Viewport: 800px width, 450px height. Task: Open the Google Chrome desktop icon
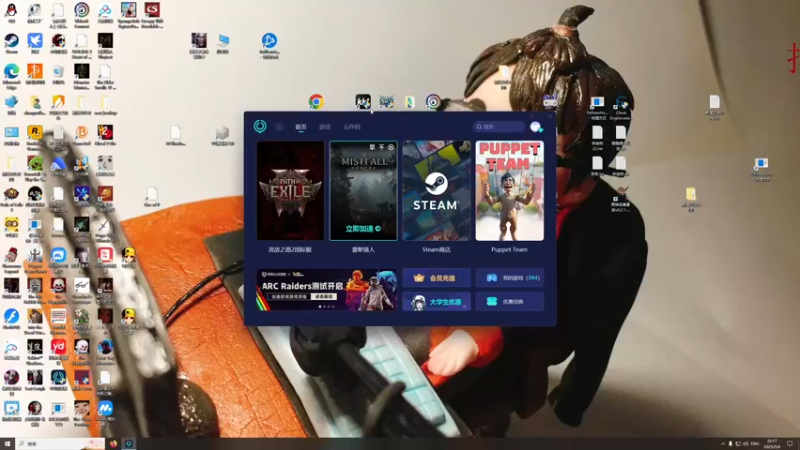(316, 102)
